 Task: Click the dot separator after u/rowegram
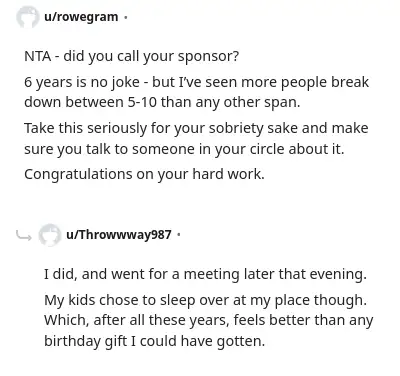[126, 17]
